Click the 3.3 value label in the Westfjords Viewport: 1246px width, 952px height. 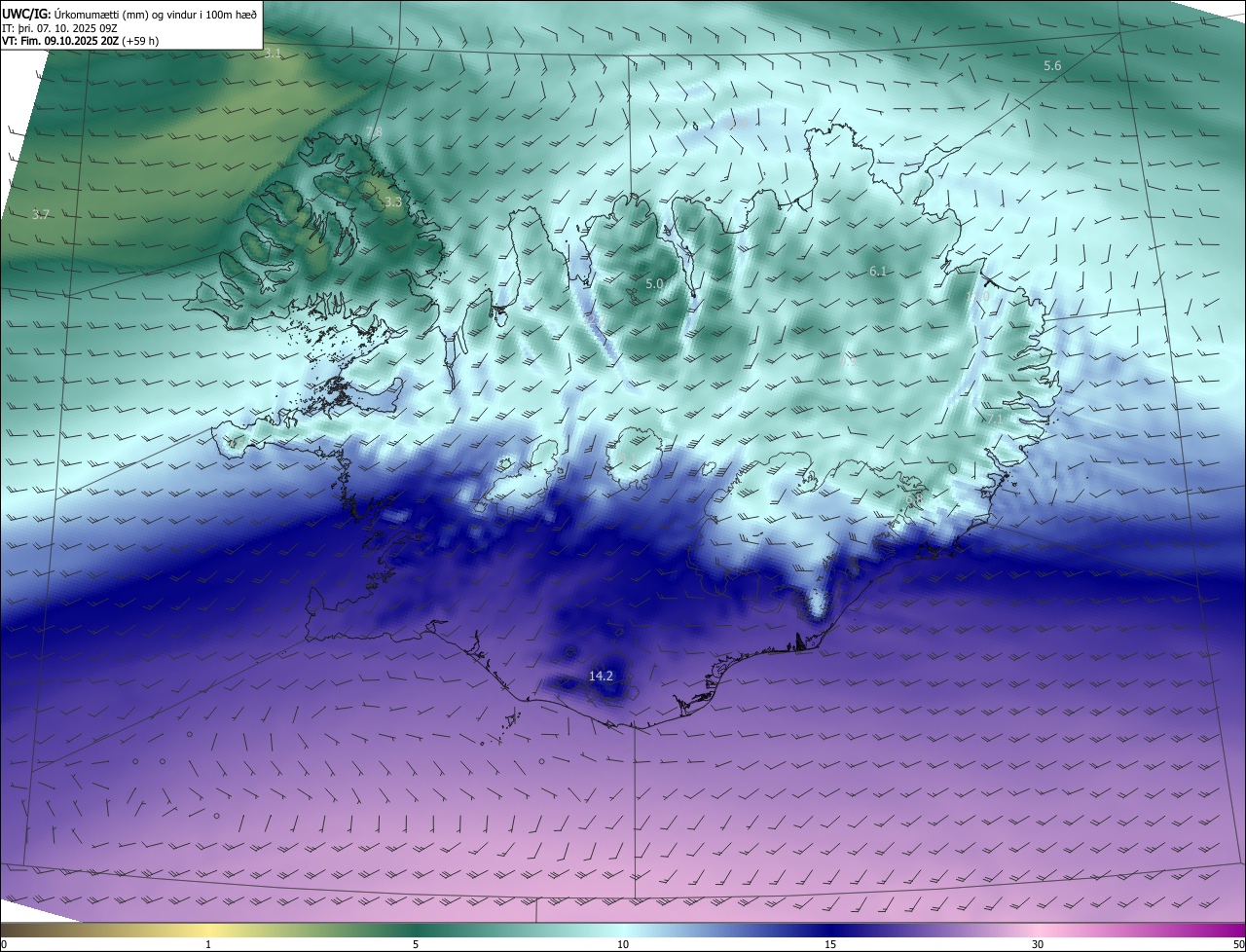coord(392,202)
